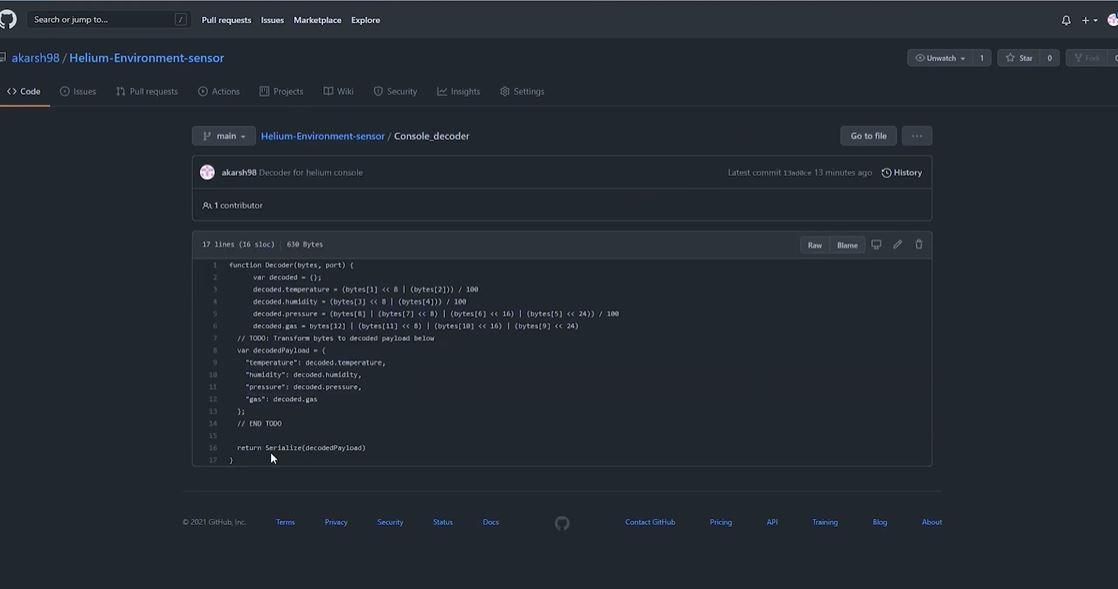The image size is (1118, 589).
Task: Switch to the Actions tab
Action: (x=219, y=91)
